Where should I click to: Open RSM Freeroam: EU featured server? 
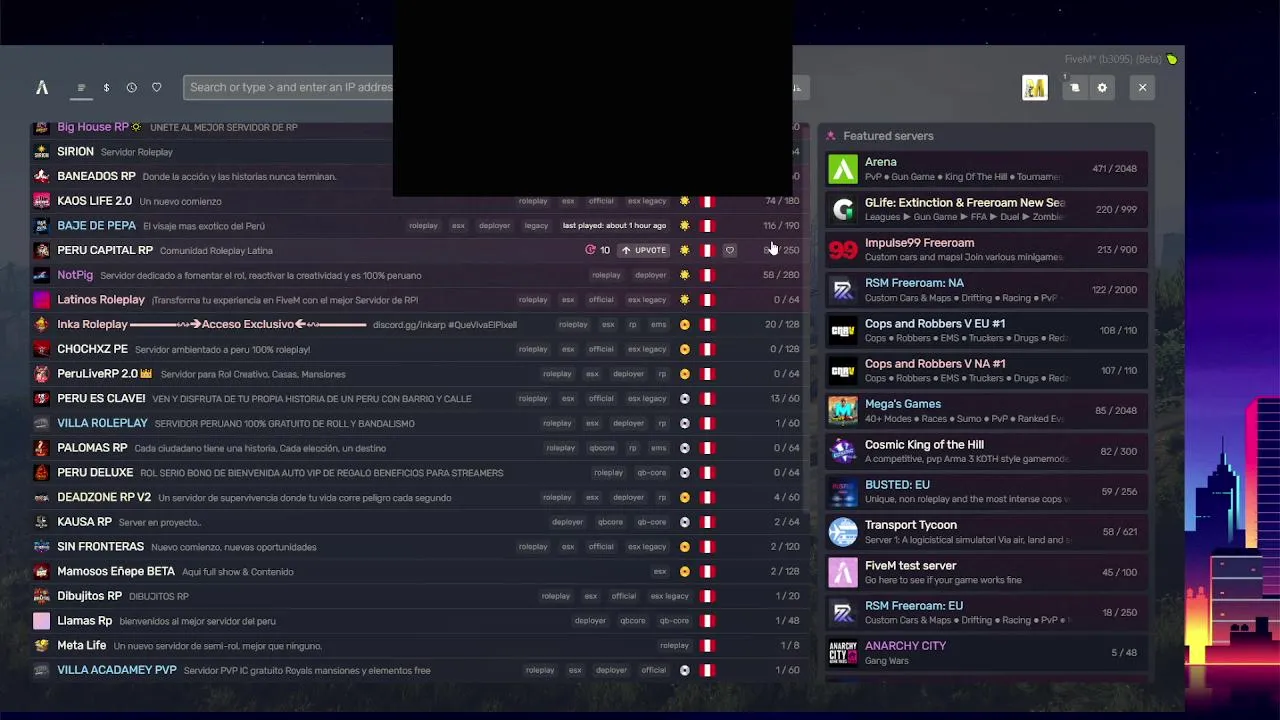click(x=986, y=613)
